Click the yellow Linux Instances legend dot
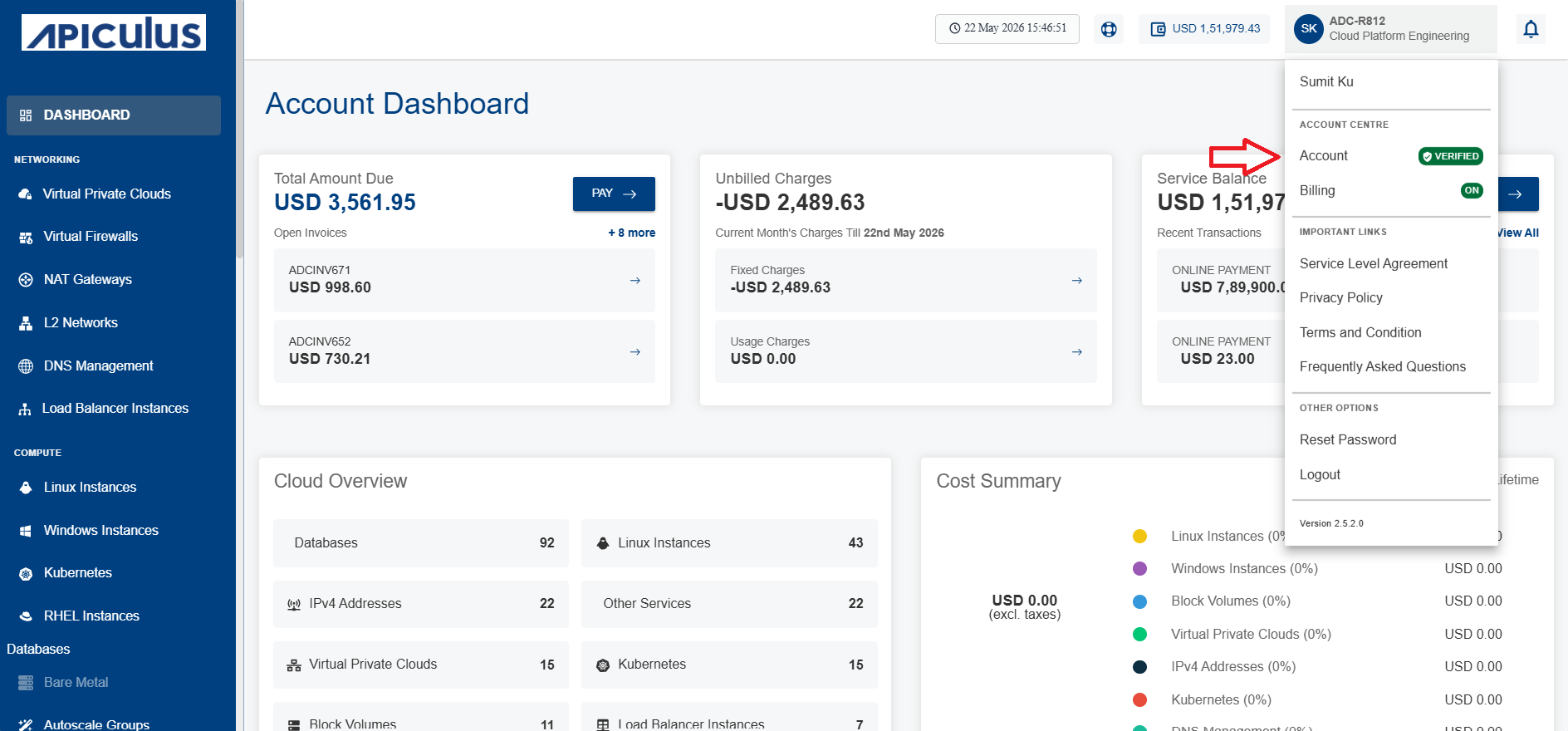This screenshot has width=1568, height=731. (1139, 537)
